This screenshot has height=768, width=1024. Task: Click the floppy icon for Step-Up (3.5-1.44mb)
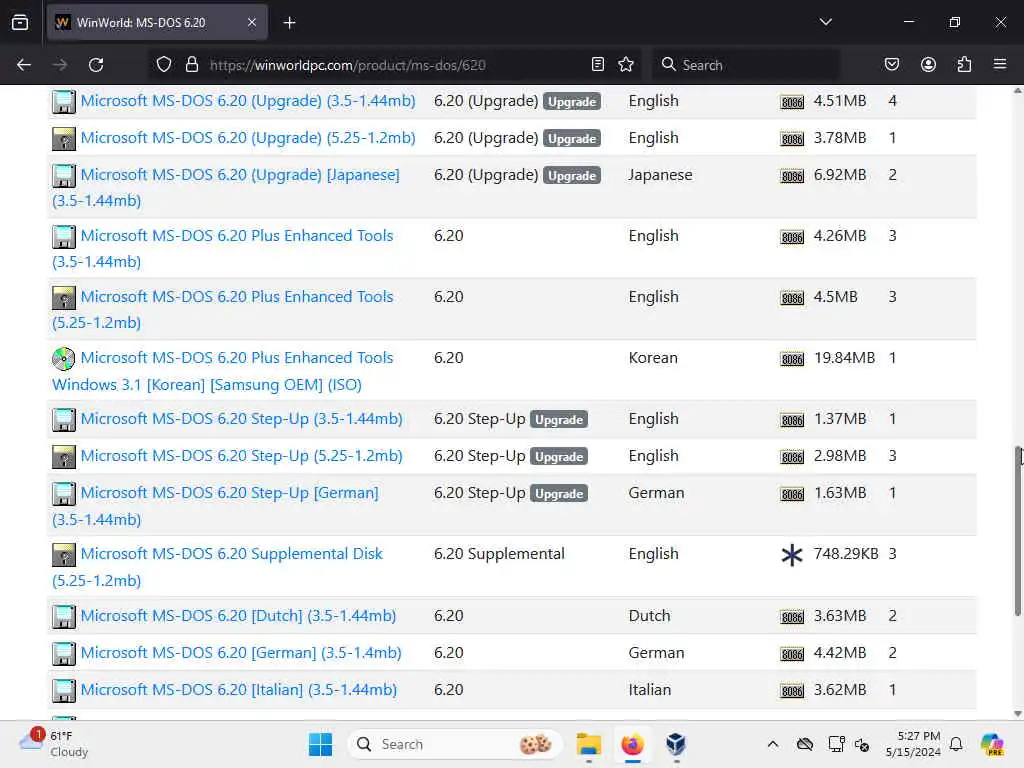point(63,420)
